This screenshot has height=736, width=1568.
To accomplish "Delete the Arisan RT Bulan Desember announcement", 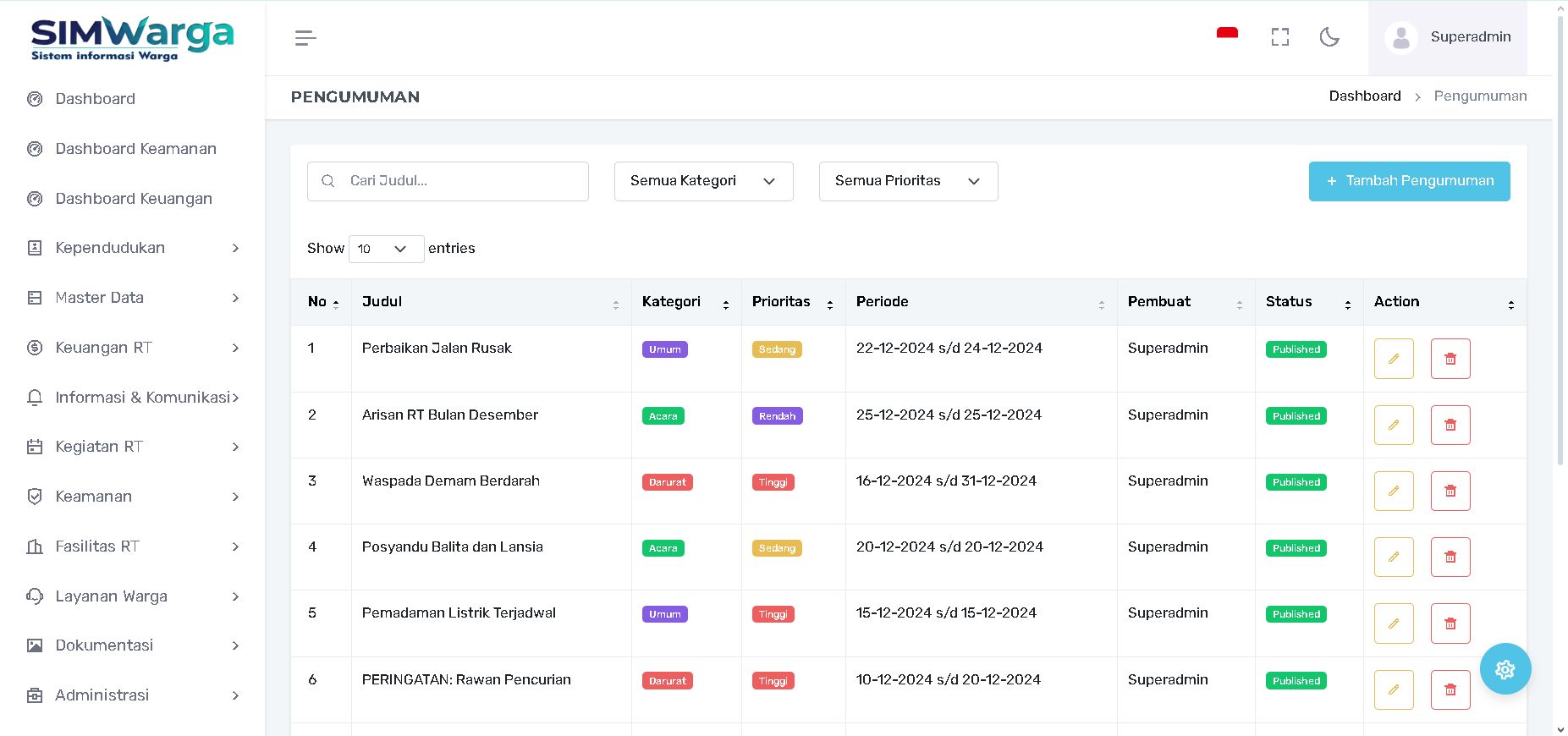I will tap(1450, 425).
